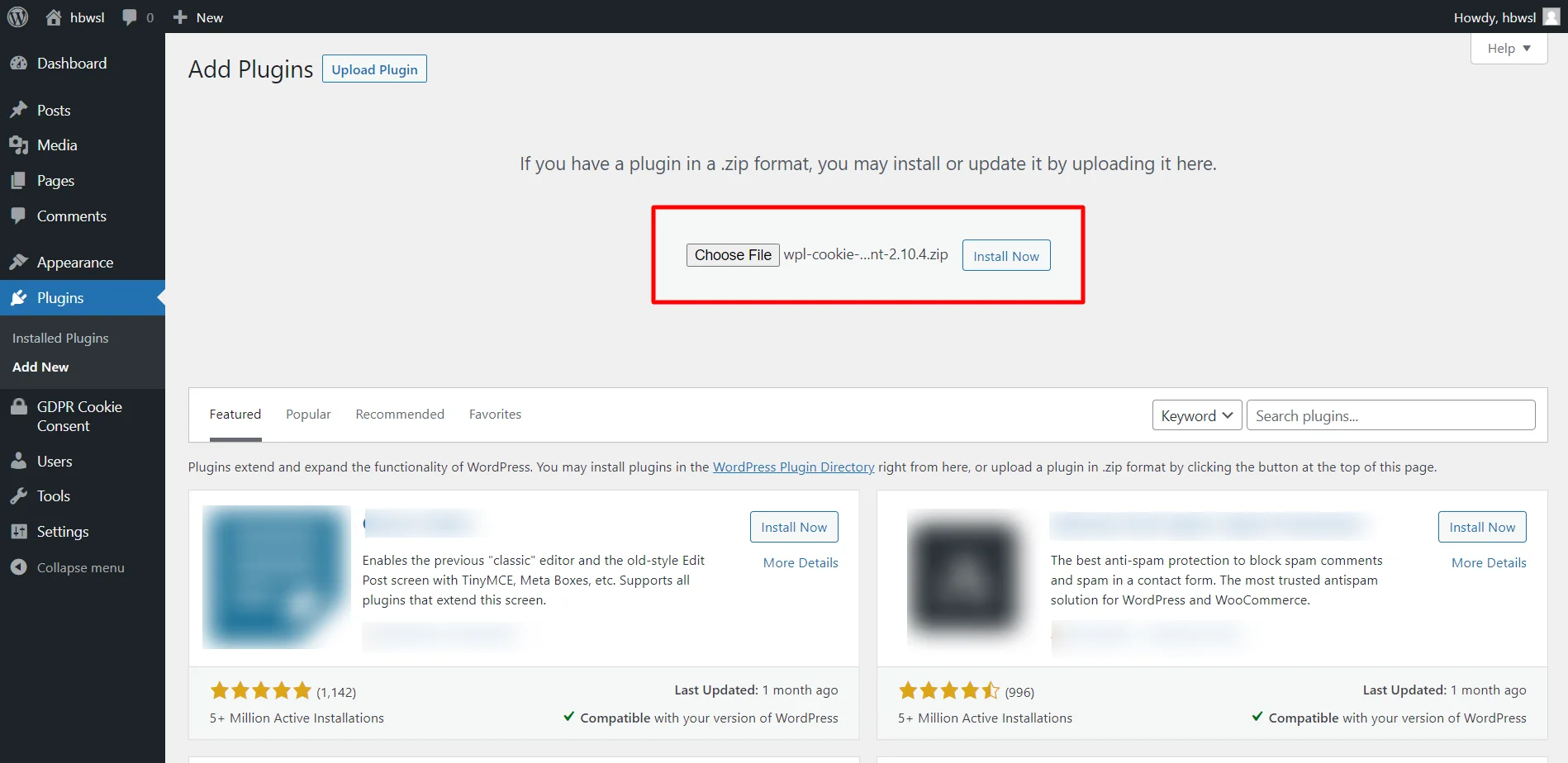1568x763 pixels.
Task: Select the Media library icon
Action: (20, 145)
